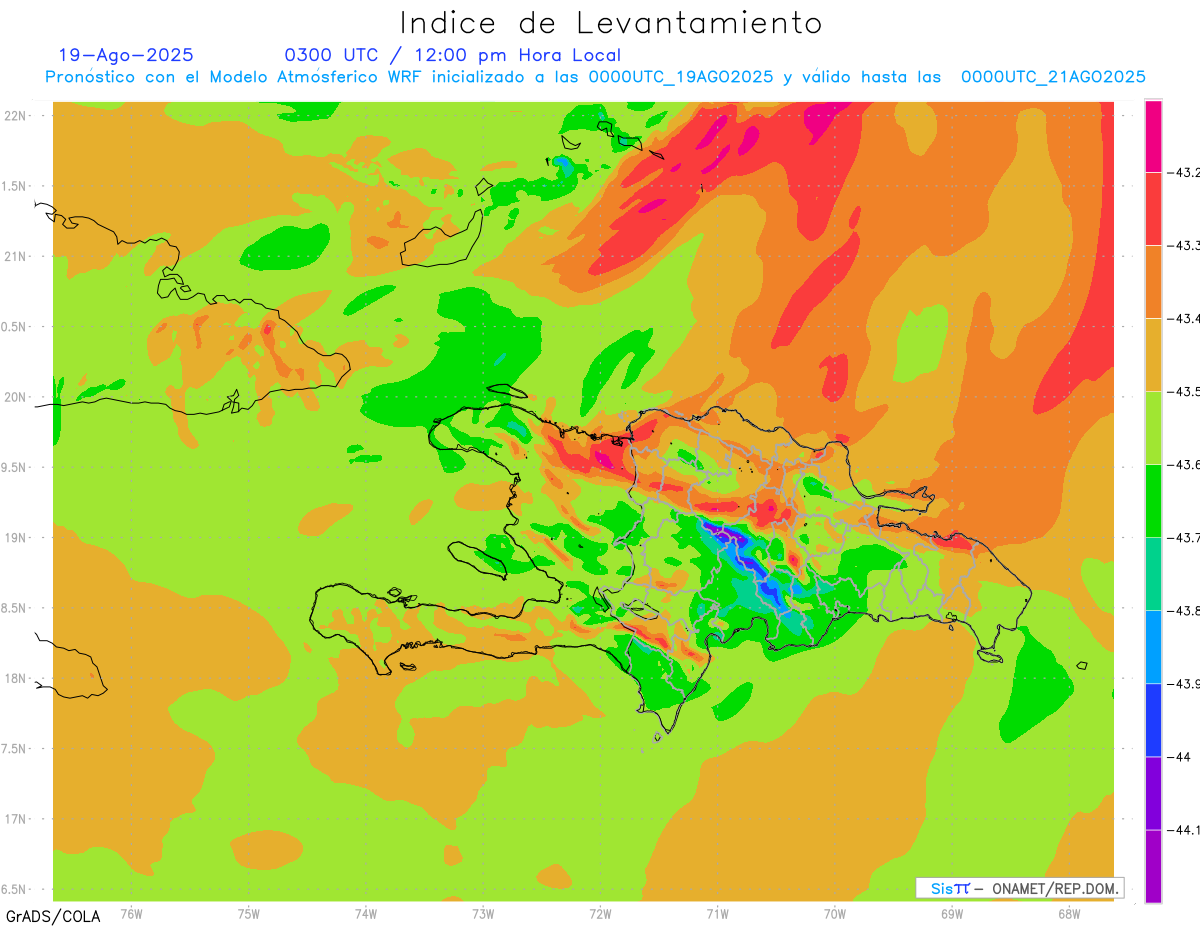Click the light green colorbar segment
This screenshot has height=927, width=1200.
(1153, 428)
